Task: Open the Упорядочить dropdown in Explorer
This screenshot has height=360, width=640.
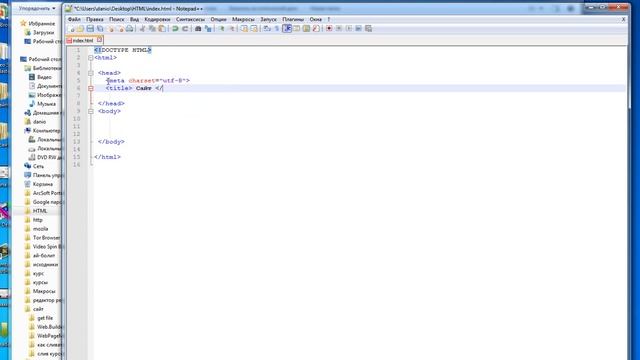Action: click(37, 8)
